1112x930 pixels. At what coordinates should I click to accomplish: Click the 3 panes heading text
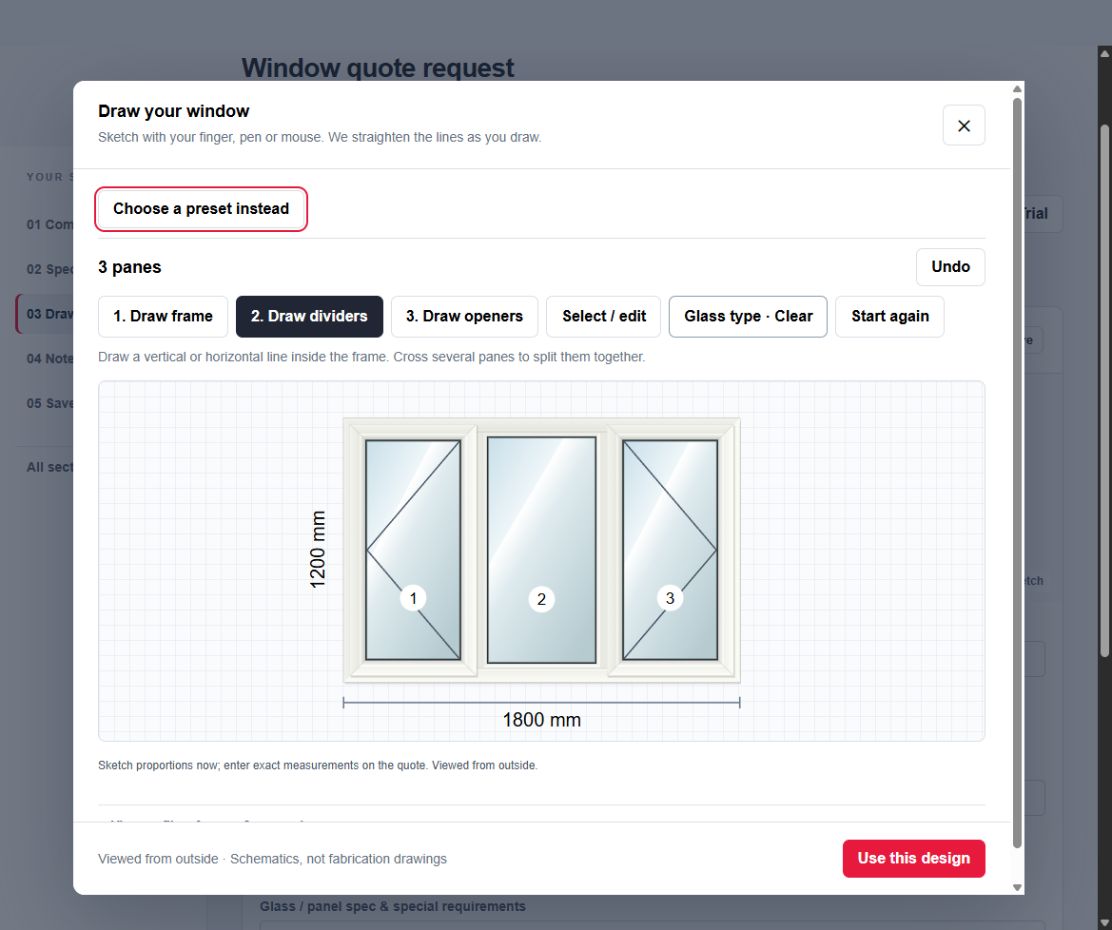click(x=130, y=267)
